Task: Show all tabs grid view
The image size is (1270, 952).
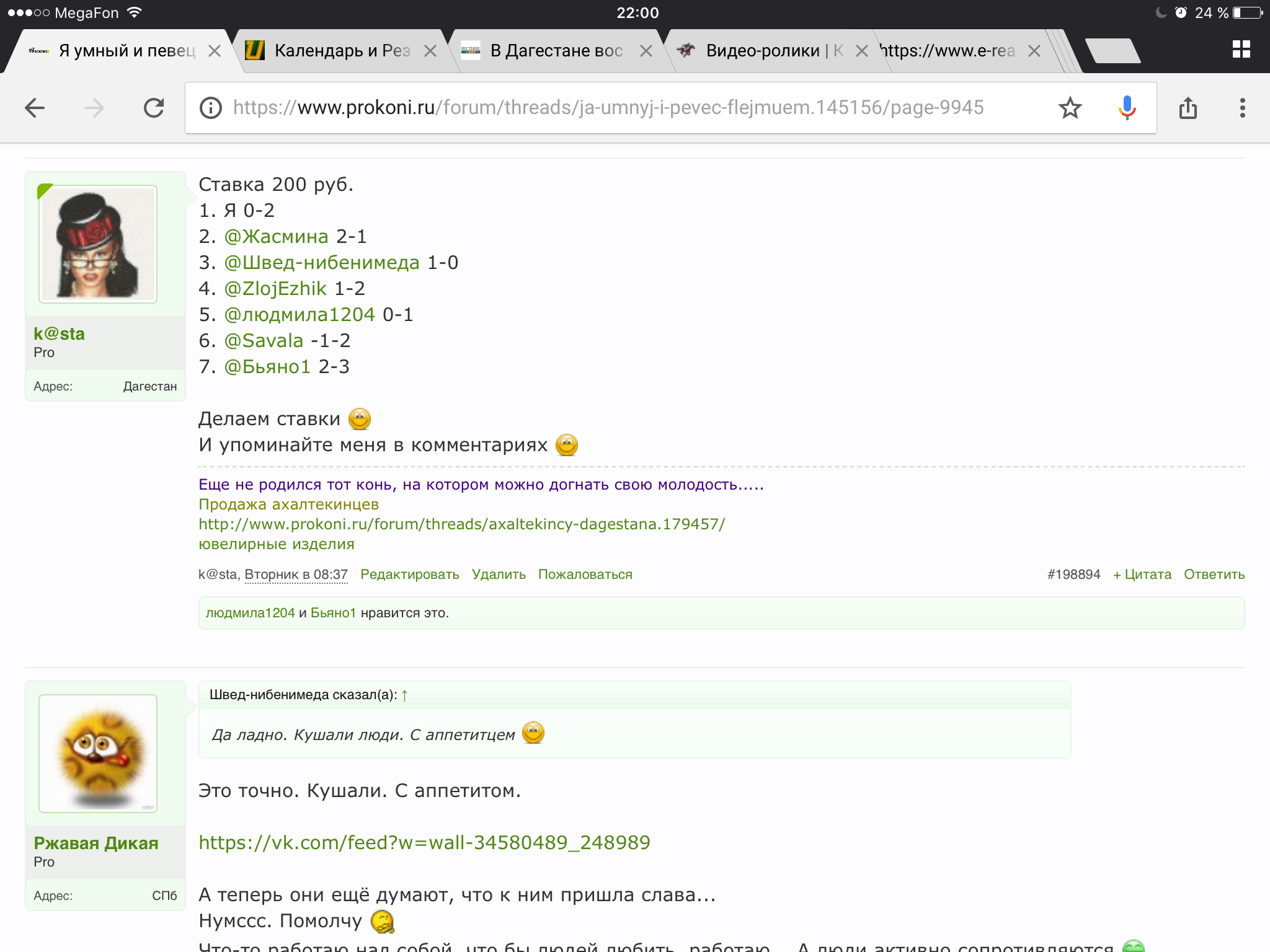Action: coord(1241,50)
